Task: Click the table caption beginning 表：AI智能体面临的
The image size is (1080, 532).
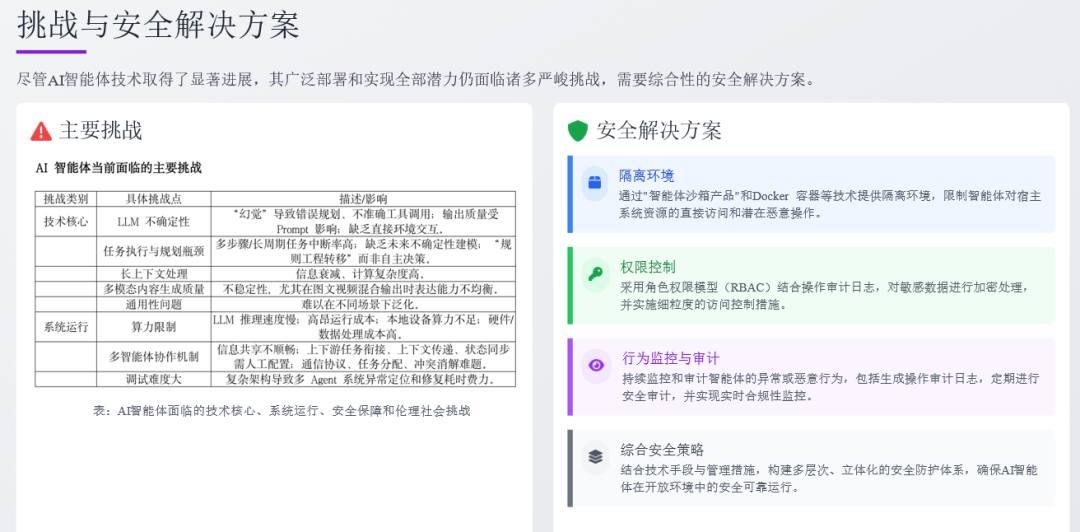Action: pyautogui.click(x=281, y=411)
